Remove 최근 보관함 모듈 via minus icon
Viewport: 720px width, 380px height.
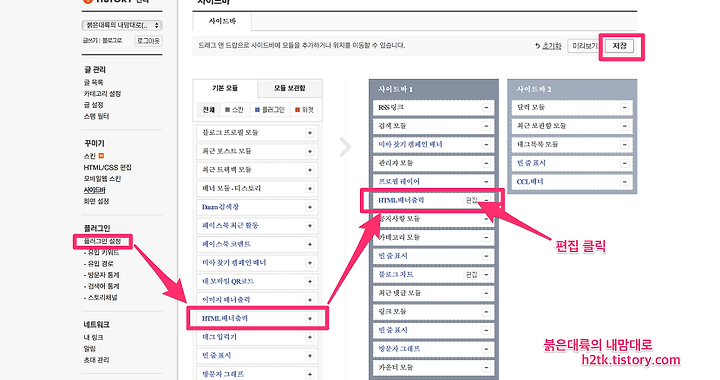point(624,126)
